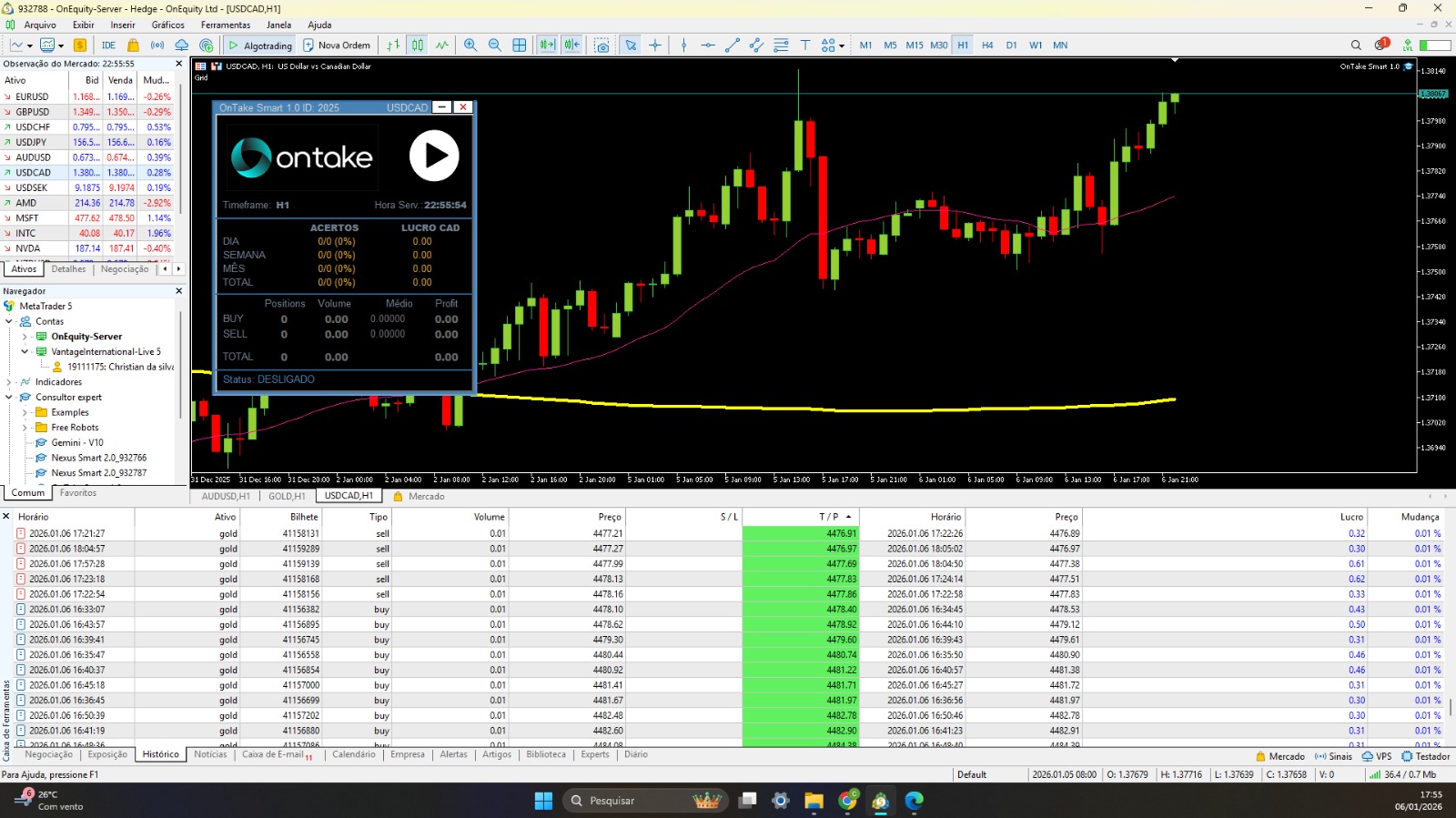Open the account icon with notification badge

point(1382,45)
